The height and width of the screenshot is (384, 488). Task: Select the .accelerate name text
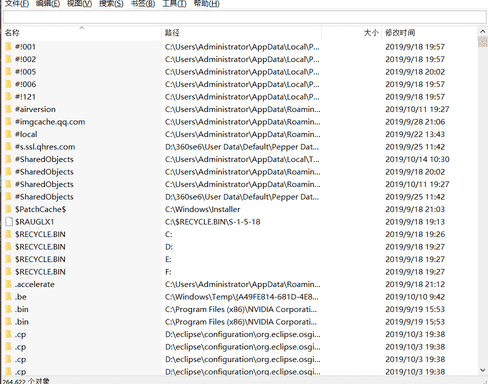pyautogui.click(x=35, y=284)
